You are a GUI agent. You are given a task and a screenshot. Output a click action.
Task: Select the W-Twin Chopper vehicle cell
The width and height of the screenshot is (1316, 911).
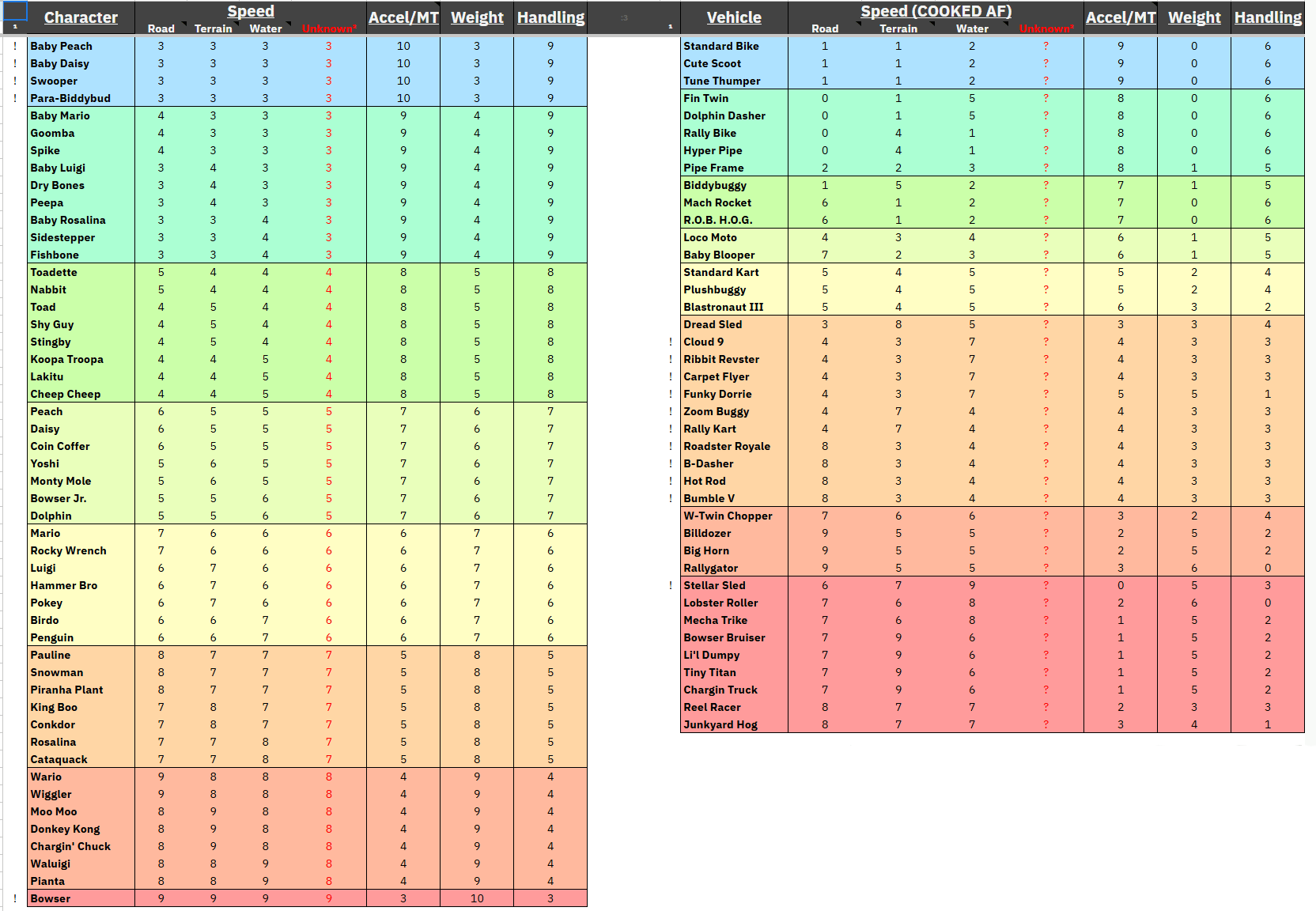(734, 516)
